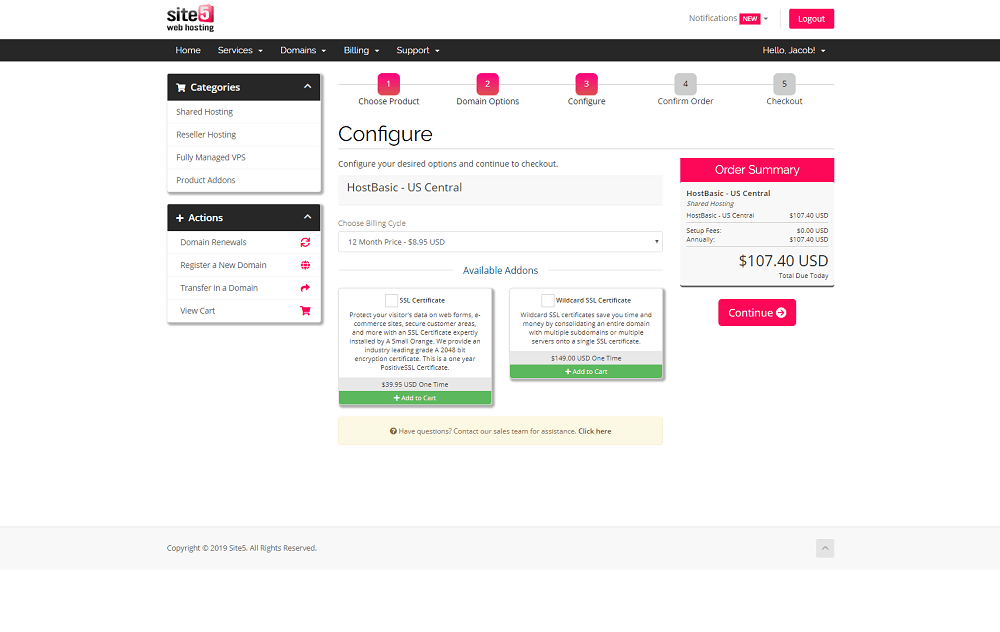
Task: Click the question mark help icon
Action: coord(393,432)
